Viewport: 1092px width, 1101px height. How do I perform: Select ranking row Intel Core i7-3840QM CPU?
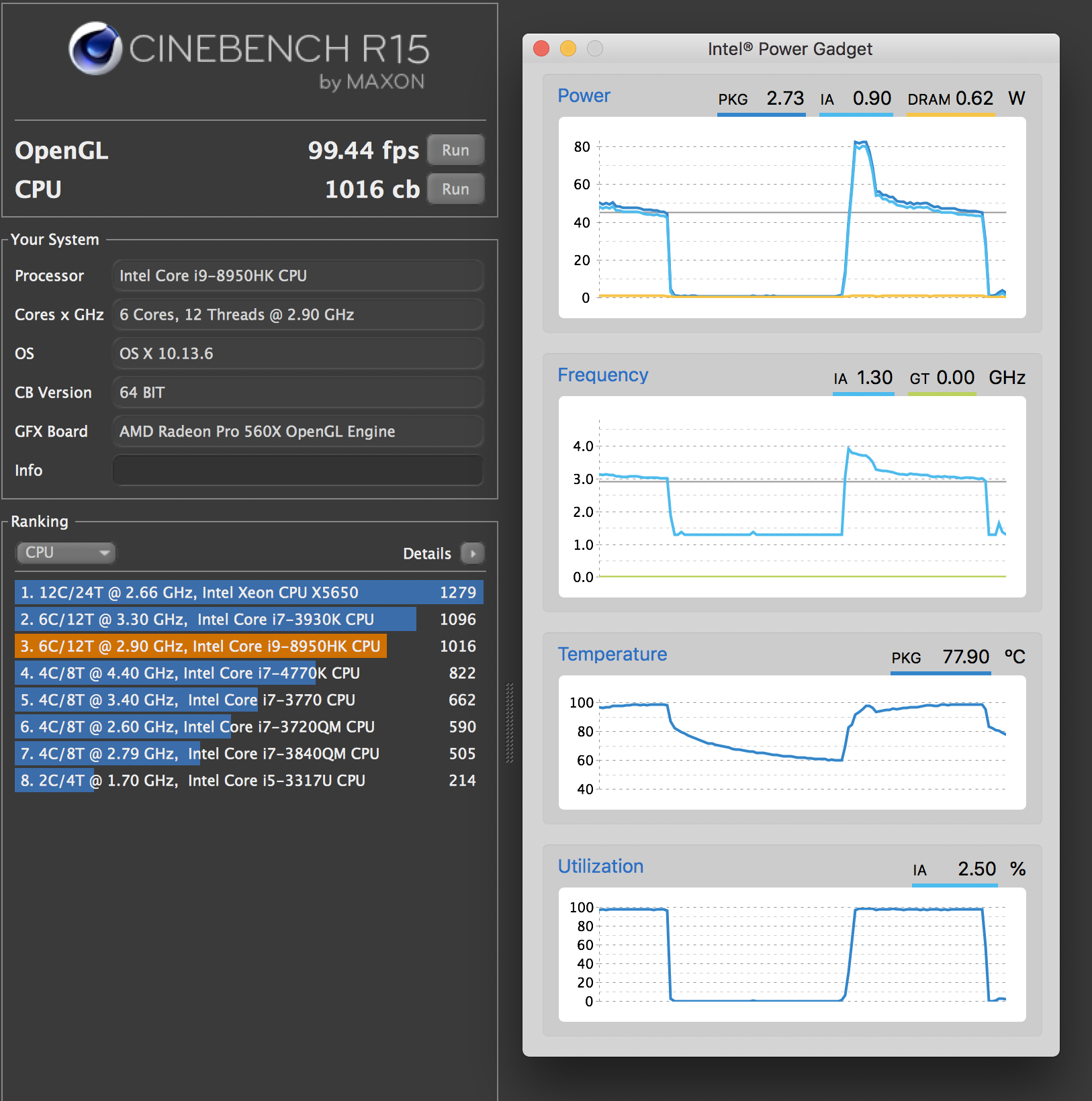click(x=248, y=753)
